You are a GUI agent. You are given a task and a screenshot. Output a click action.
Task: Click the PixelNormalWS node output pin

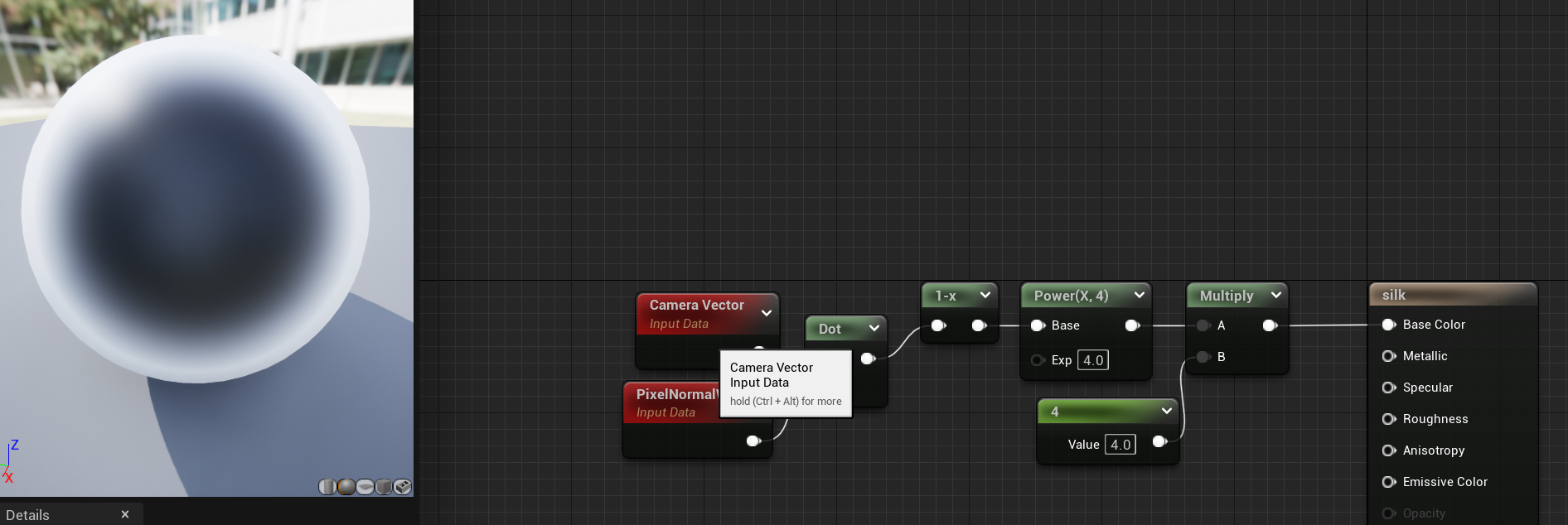[753, 441]
